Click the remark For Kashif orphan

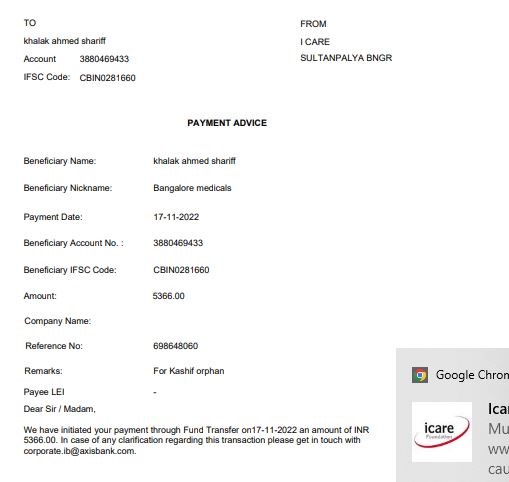point(189,371)
